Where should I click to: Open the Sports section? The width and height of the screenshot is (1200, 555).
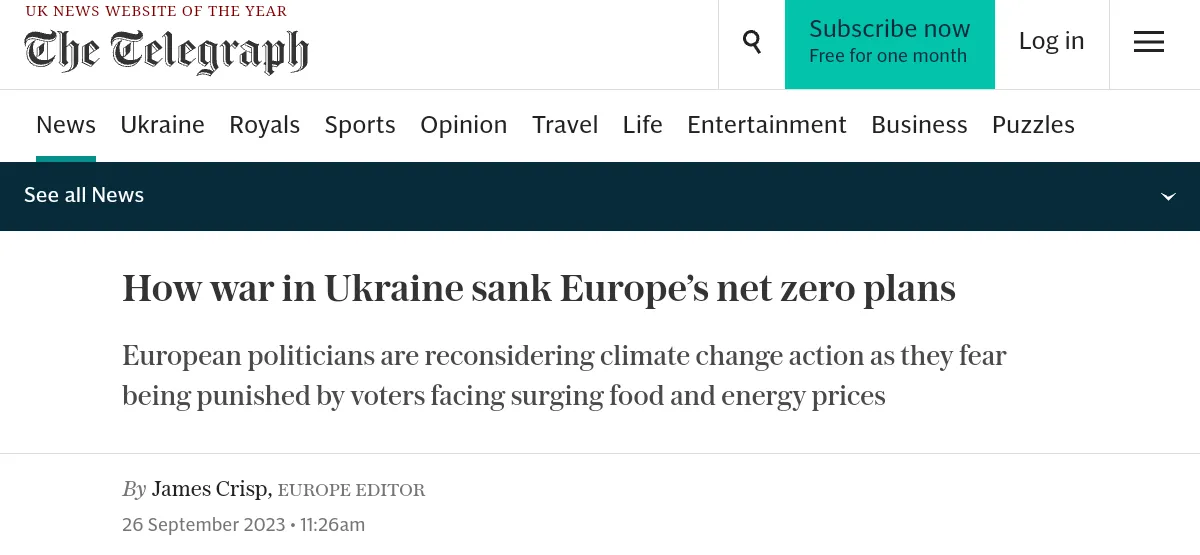360,125
